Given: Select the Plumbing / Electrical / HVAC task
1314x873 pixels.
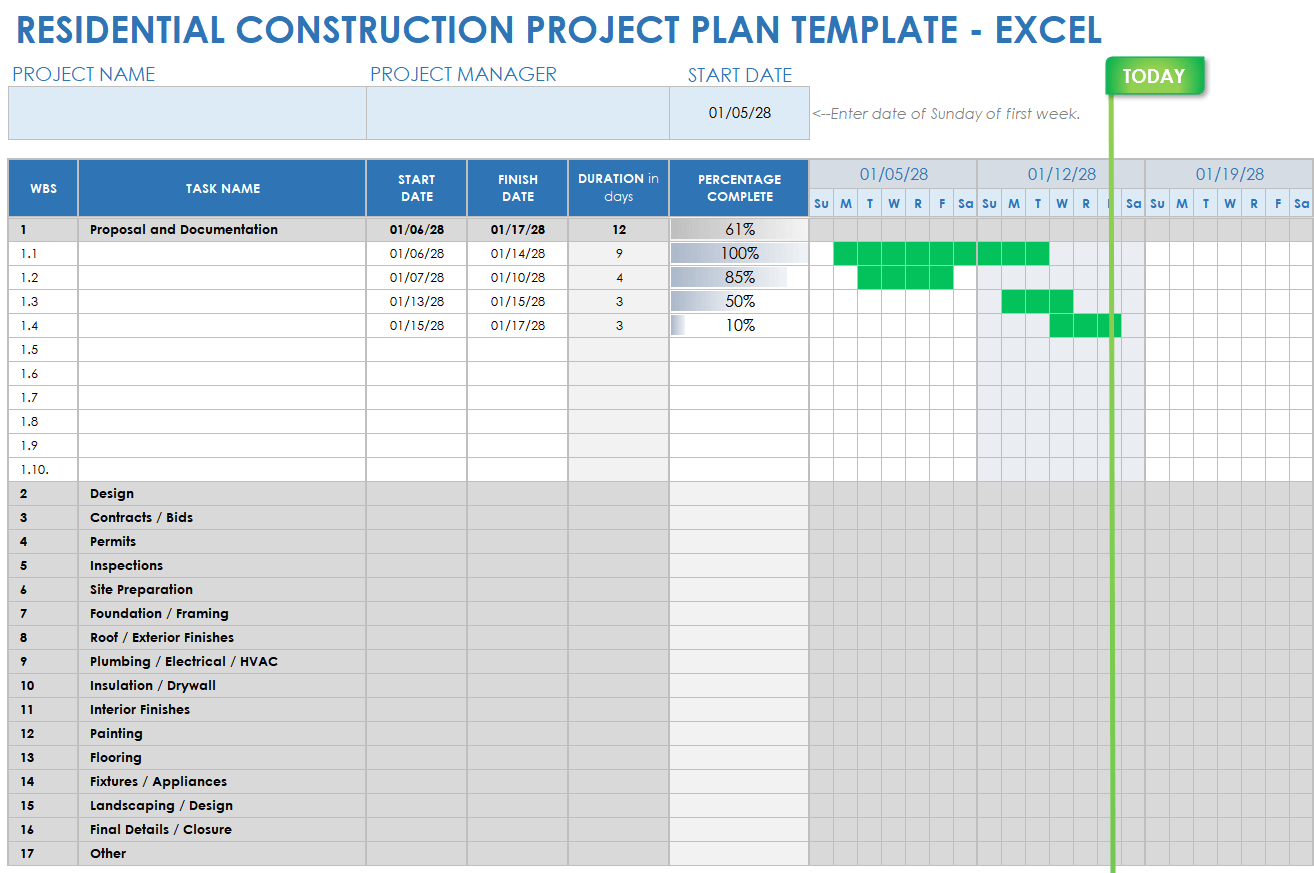Looking at the screenshot, I should (184, 661).
